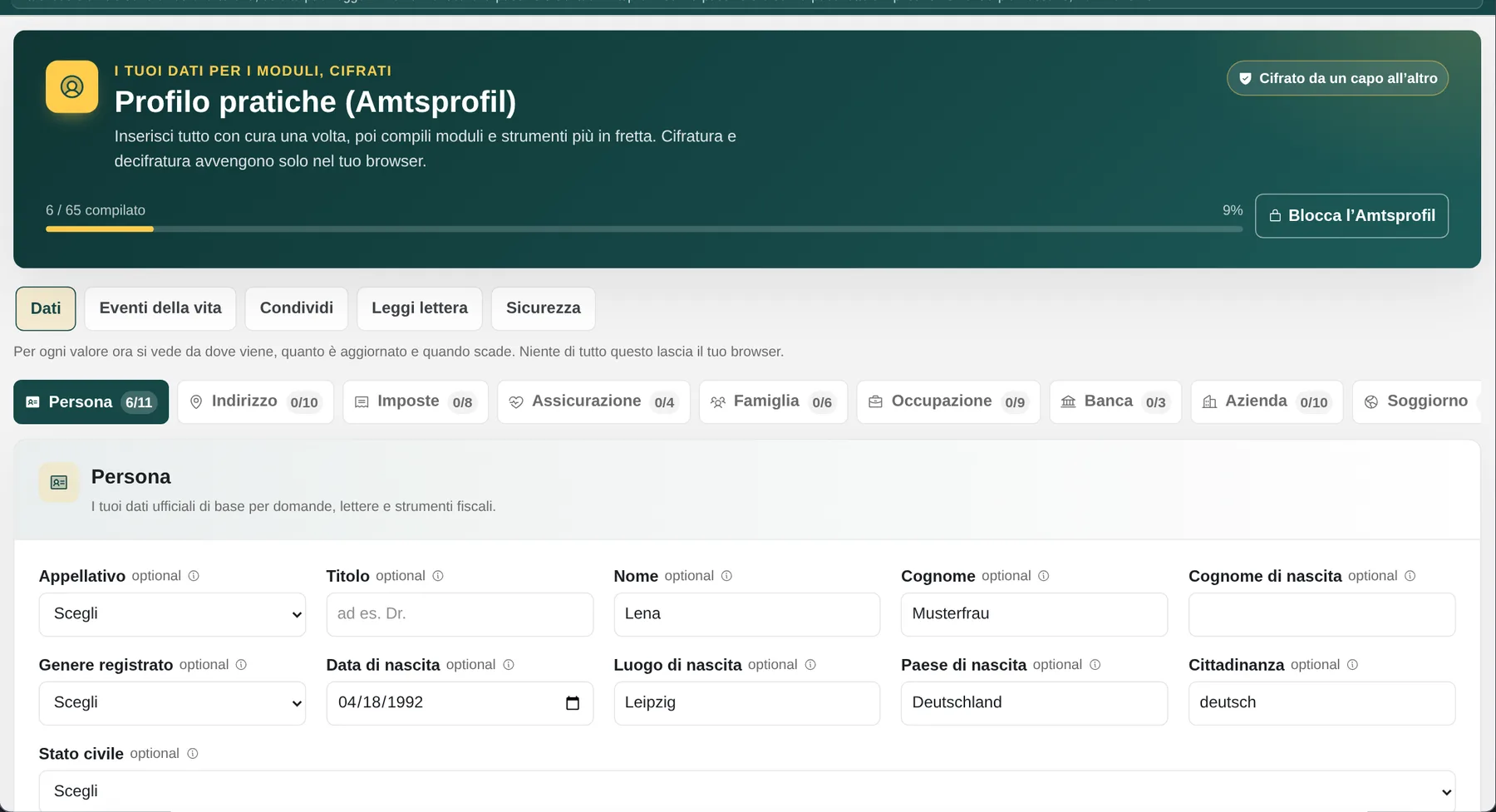Viewport: 1496px width, 812px height.
Task: Expand the Genere registrato dropdown
Action: coord(172,703)
